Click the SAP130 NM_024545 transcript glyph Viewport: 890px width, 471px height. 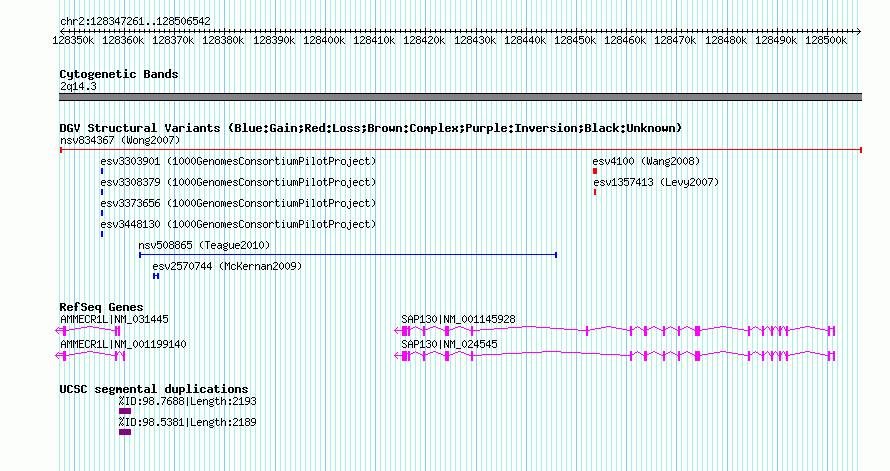(615, 356)
